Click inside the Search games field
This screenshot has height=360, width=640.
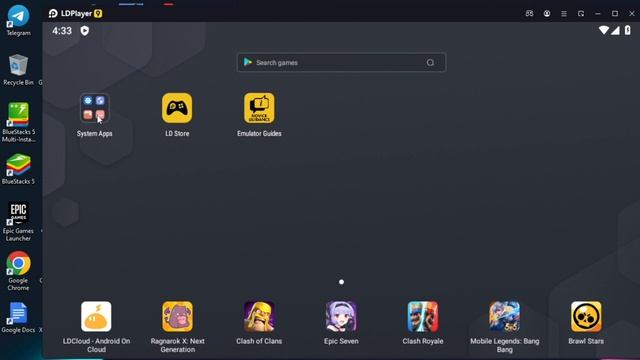click(x=341, y=62)
